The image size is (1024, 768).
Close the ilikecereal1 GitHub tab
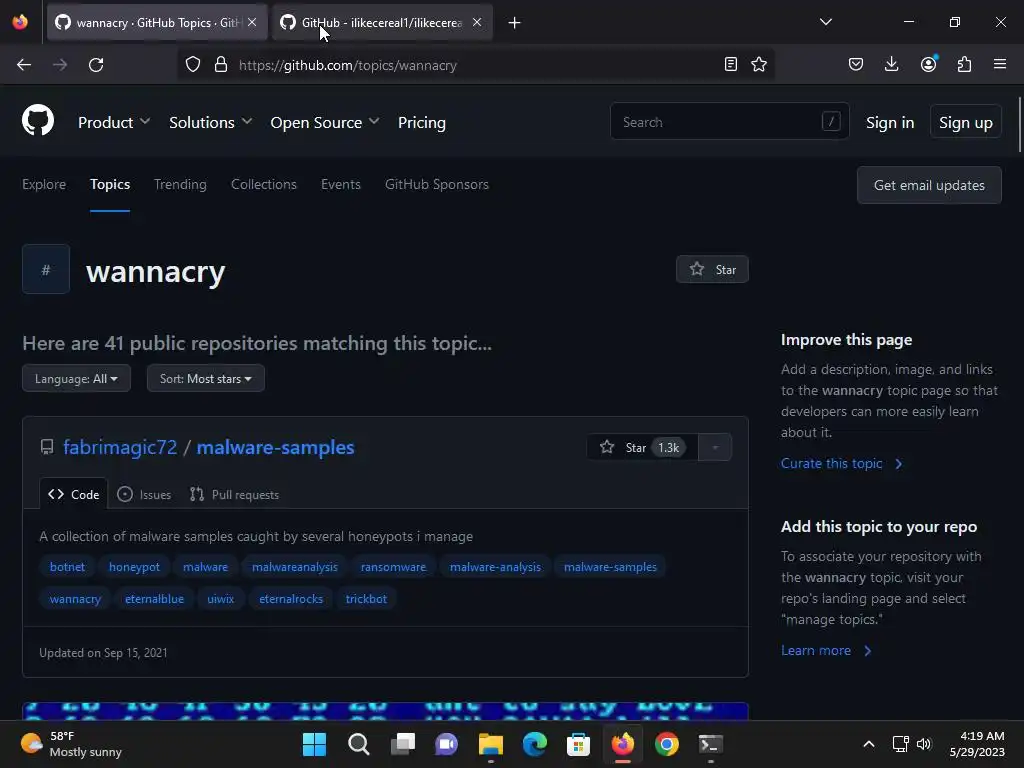(477, 22)
